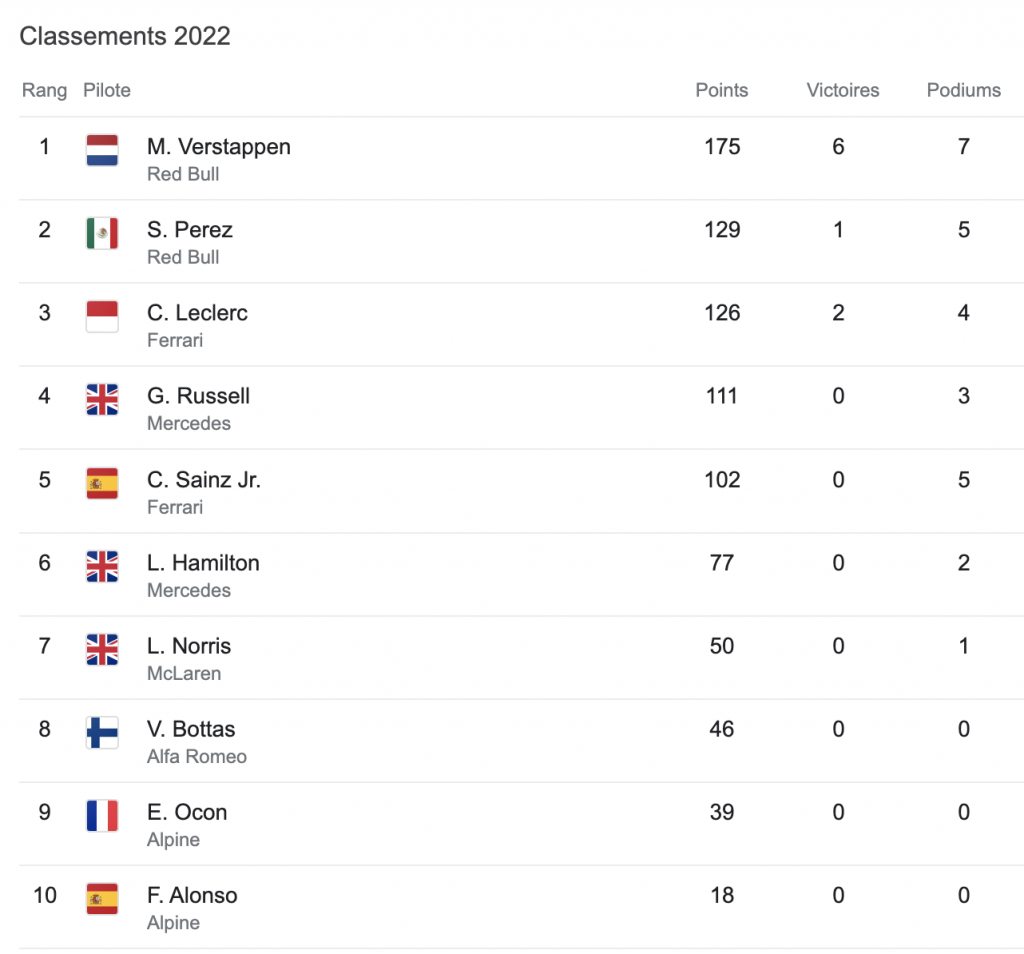Screen dimensions: 1024x954
Task: Select F. Alonso driver name
Action: pyautogui.click(x=192, y=895)
